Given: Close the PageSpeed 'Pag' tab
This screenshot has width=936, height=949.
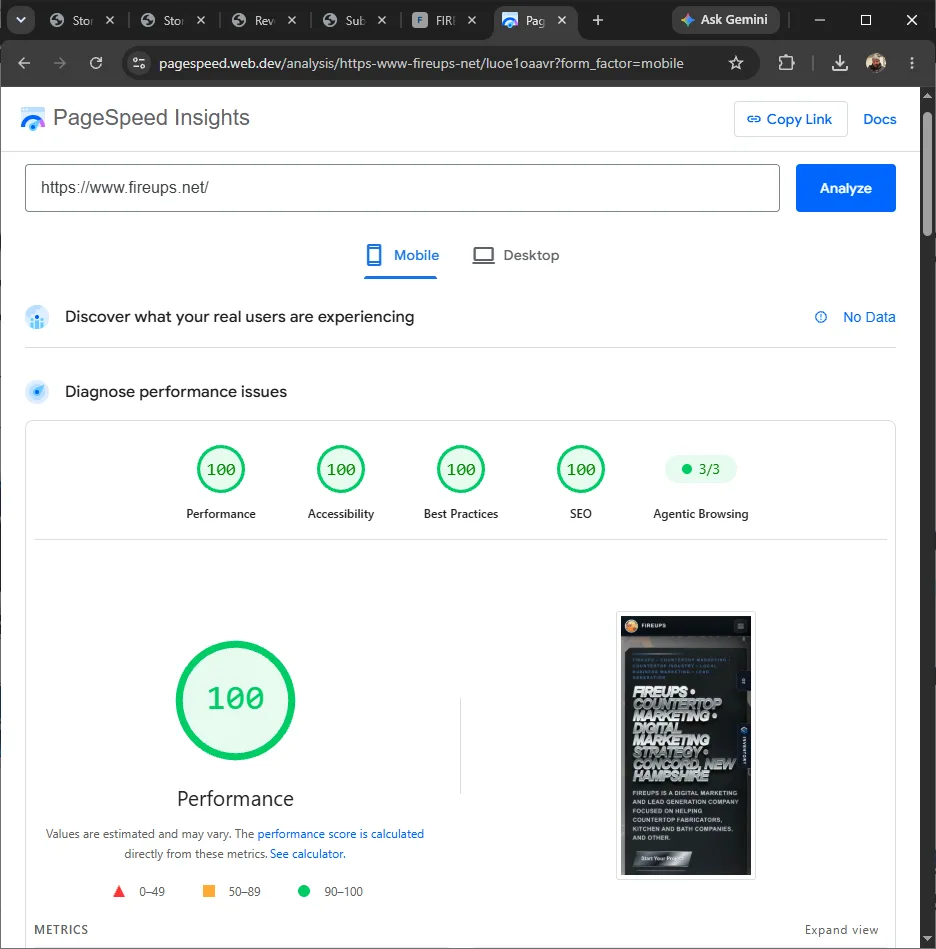Looking at the screenshot, I should pos(562,20).
